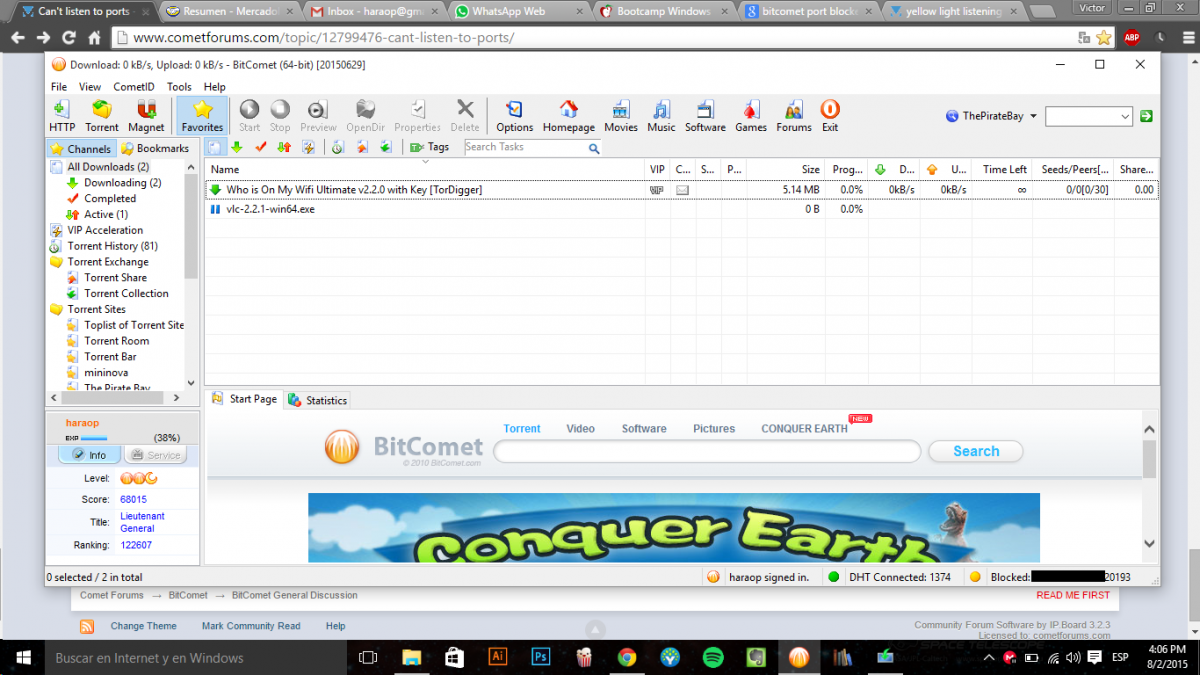The width and height of the screenshot is (1200, 675).
Task: Click the Magnet link toolbar icon
Action: click(146, 115)
